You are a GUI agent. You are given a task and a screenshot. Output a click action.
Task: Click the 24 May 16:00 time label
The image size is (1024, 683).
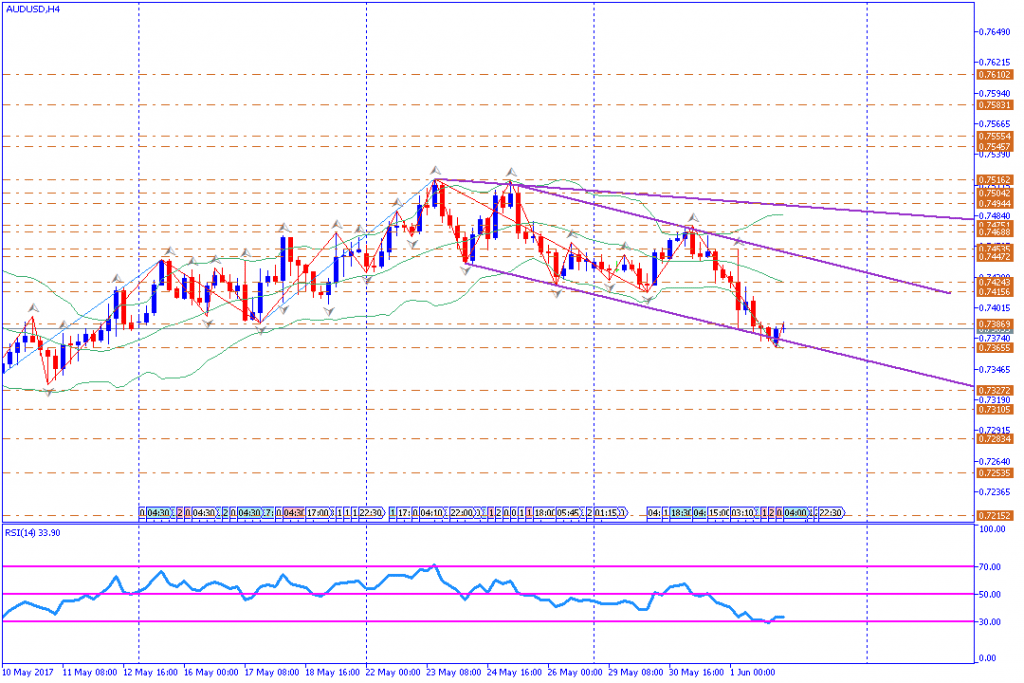click(515, 672)
